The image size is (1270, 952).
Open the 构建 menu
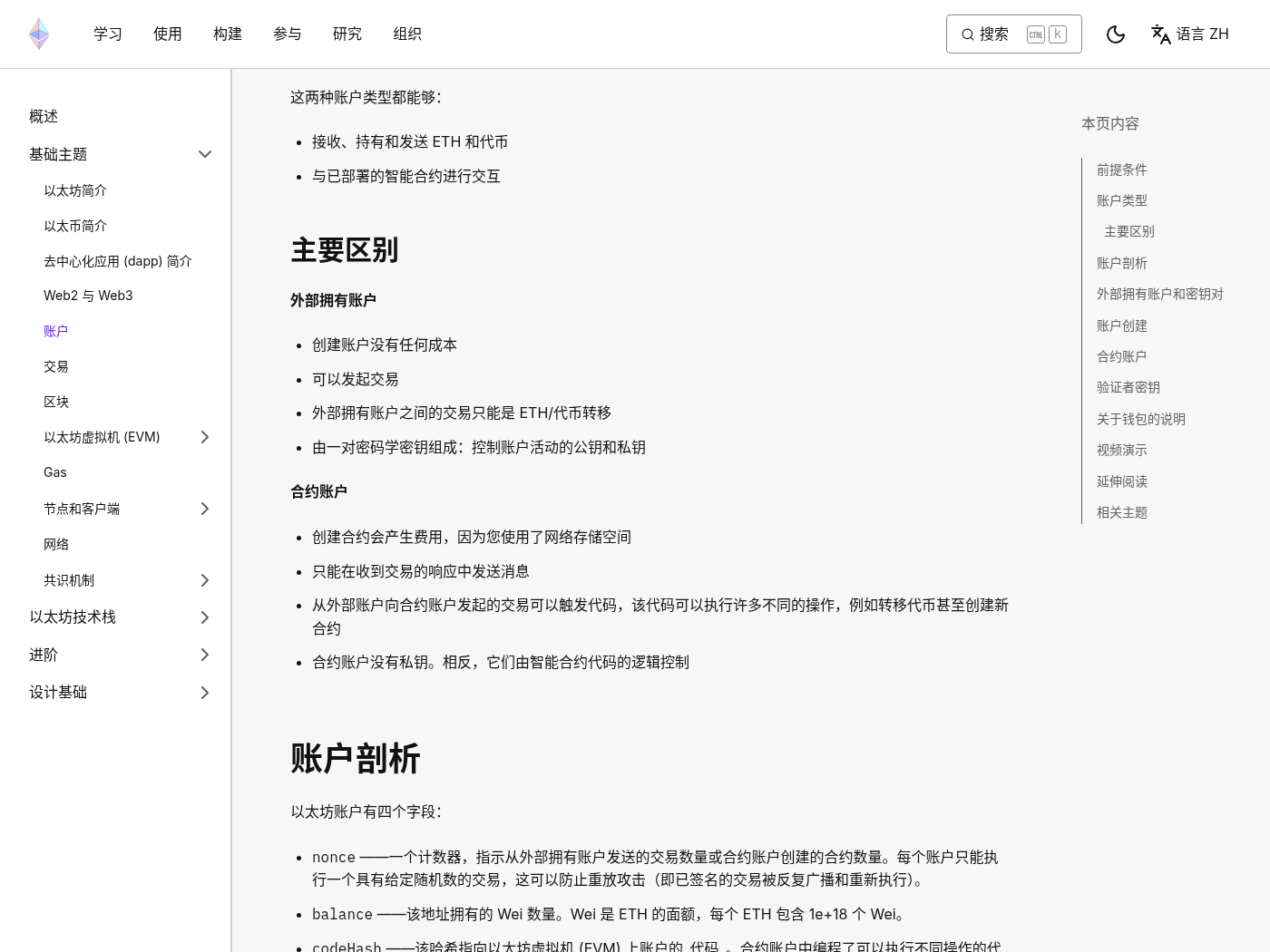(228, 34)
